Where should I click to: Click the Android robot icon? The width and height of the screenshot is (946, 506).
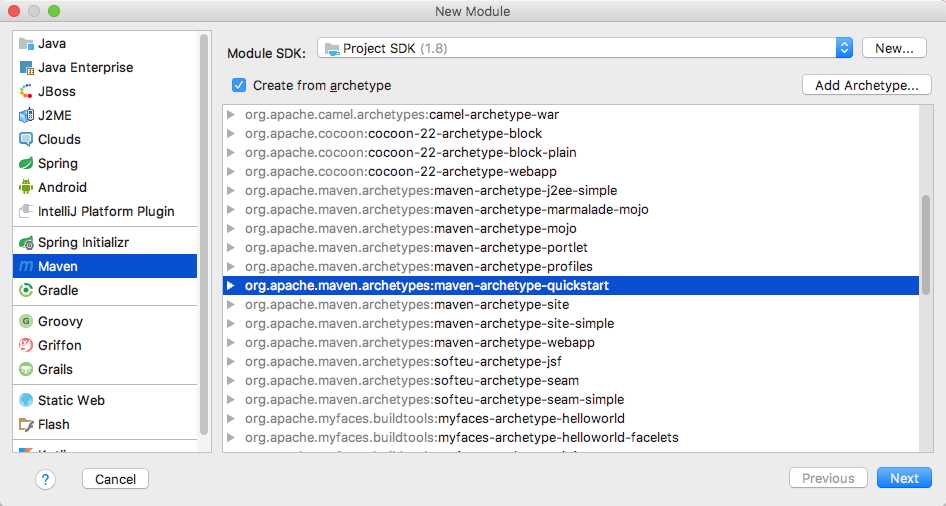(x=26, y=188)
